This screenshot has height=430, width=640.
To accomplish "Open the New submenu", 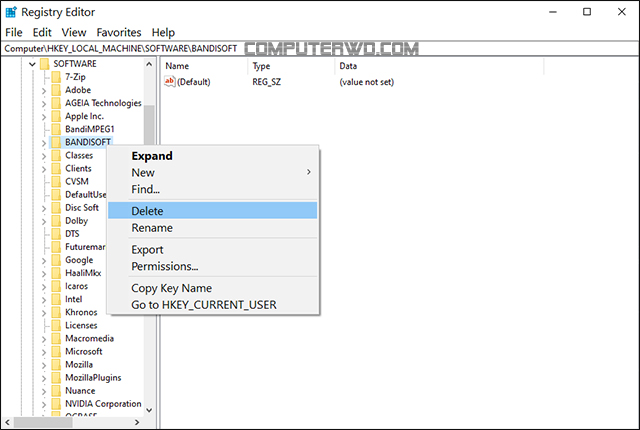I will (213, 173).
